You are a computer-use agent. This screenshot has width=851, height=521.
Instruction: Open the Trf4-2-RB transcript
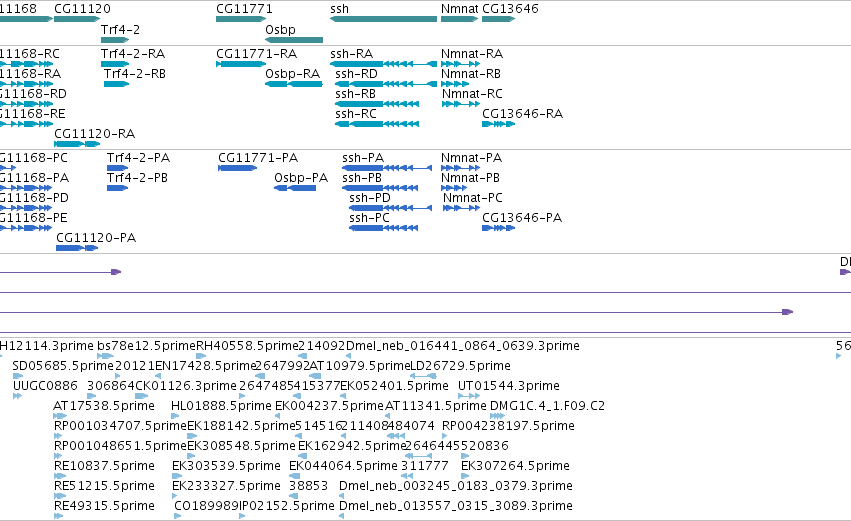point(135,74)
